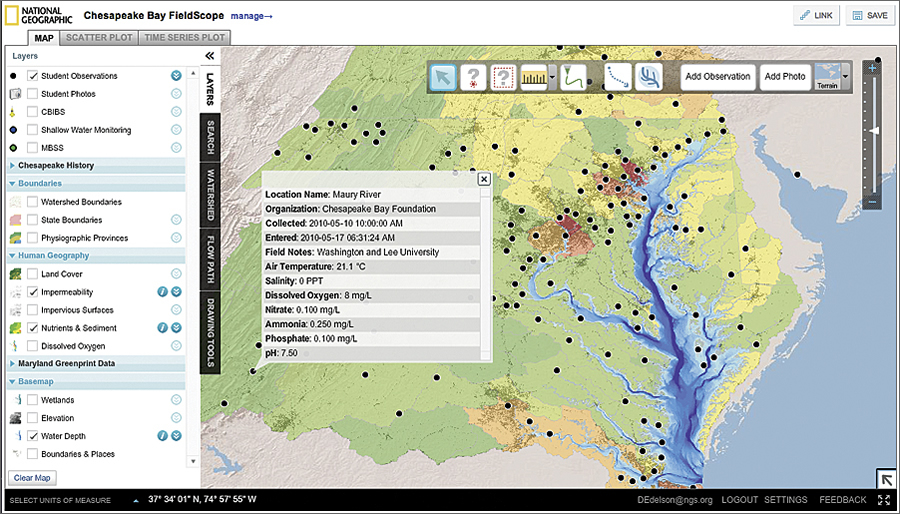Screen dimensions: 900x514
Task: Click LOGOUT link
Action: coord(740,500)
